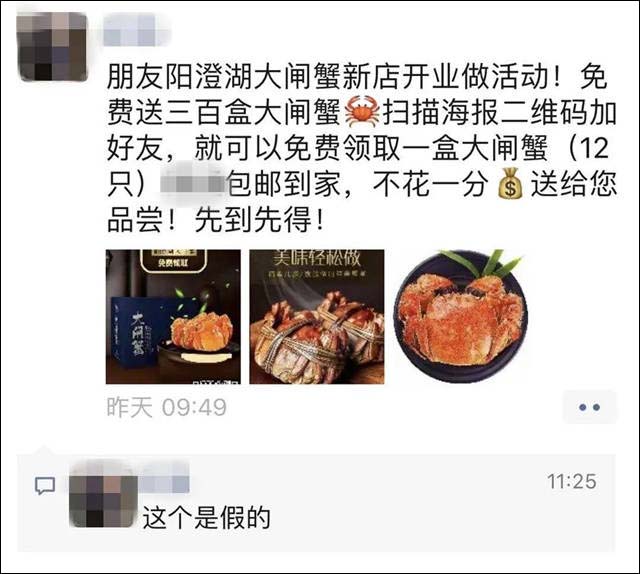Image resolution: width=640 pixels, height=574 pixels.
Task: Click the 昨天 09:49 post timestamp
Action: 167,407
